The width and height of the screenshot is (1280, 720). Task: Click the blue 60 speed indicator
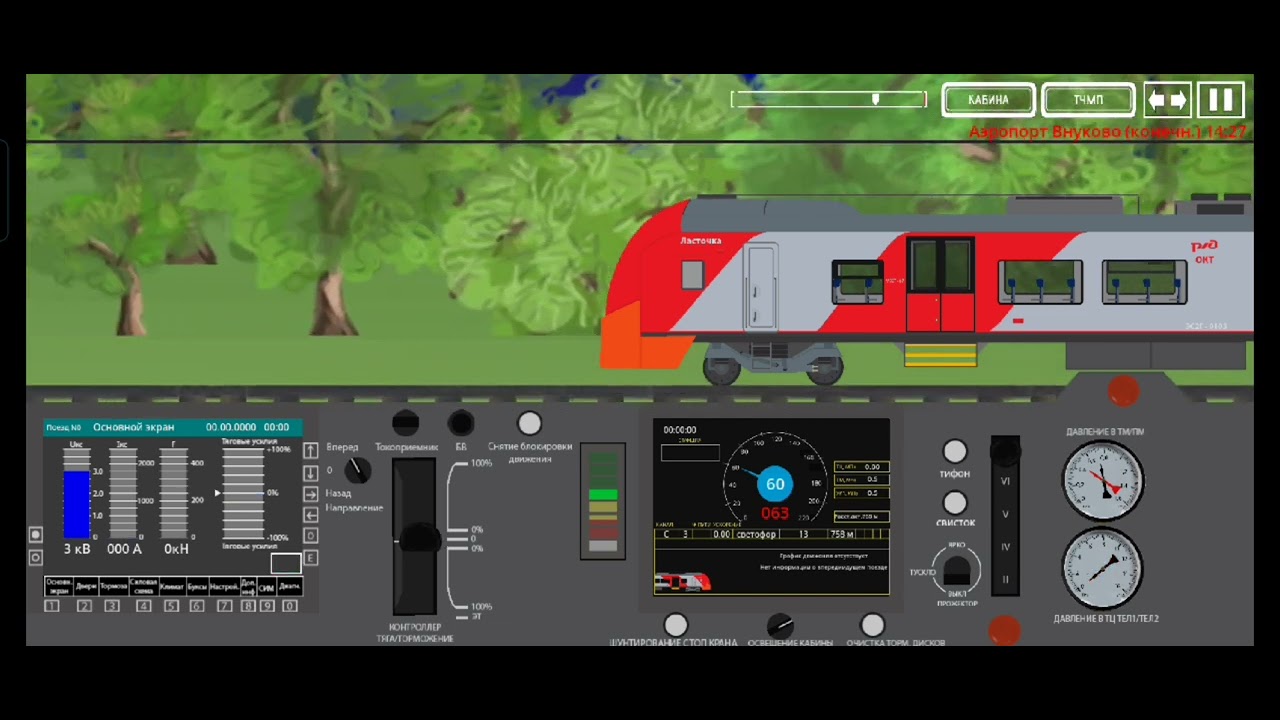775,484
